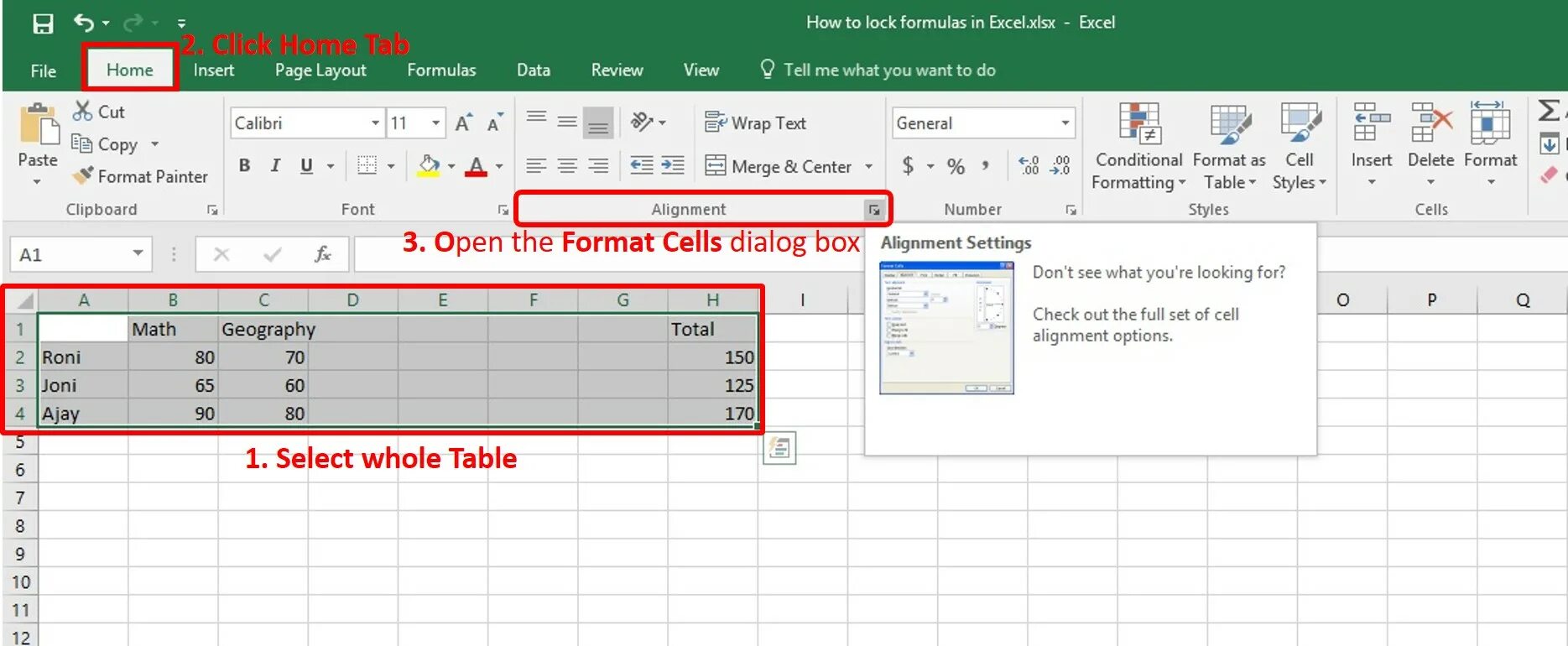
Task: Toggle Wrap Text
Action: coord(755,123)
